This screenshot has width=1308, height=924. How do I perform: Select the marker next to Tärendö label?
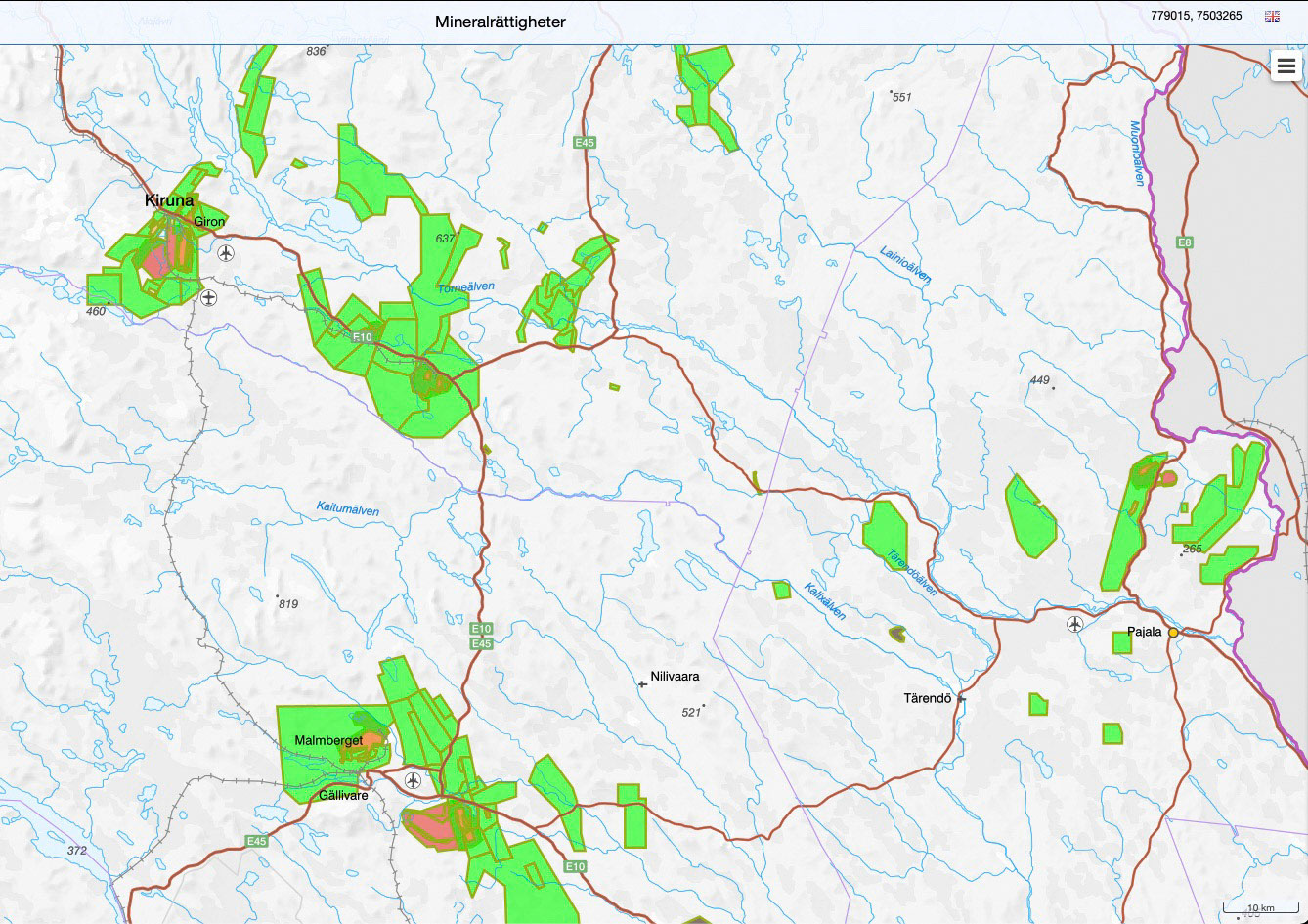click(x=962, y=699)
